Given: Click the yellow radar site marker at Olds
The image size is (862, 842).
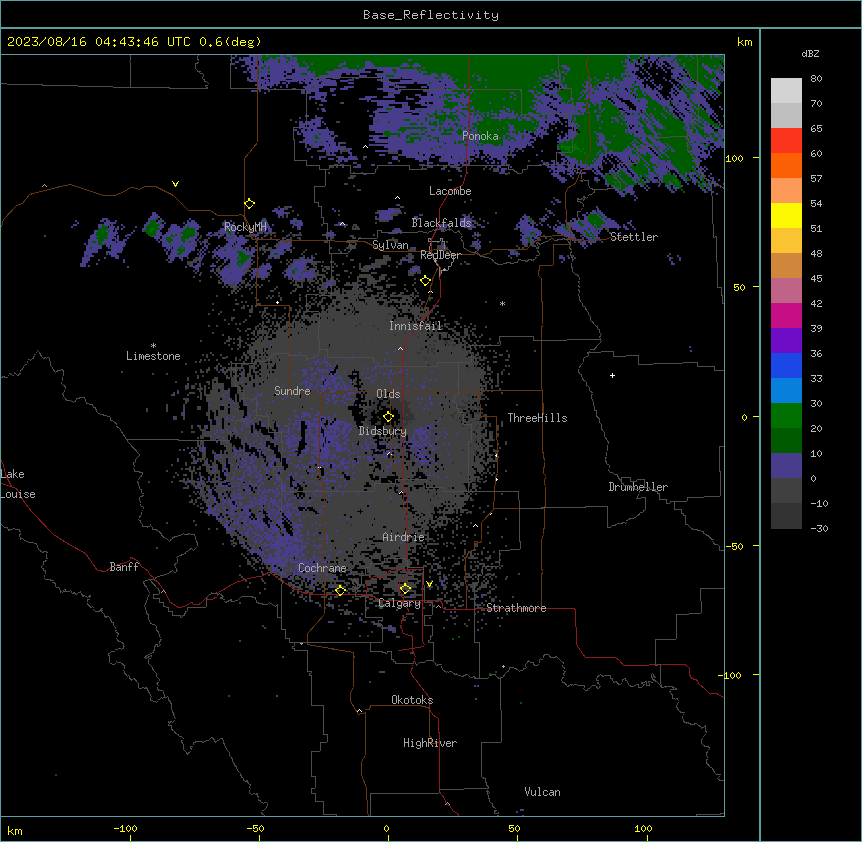Looking at the screenshot, I should pyautogui.click(x=388, y=417).
